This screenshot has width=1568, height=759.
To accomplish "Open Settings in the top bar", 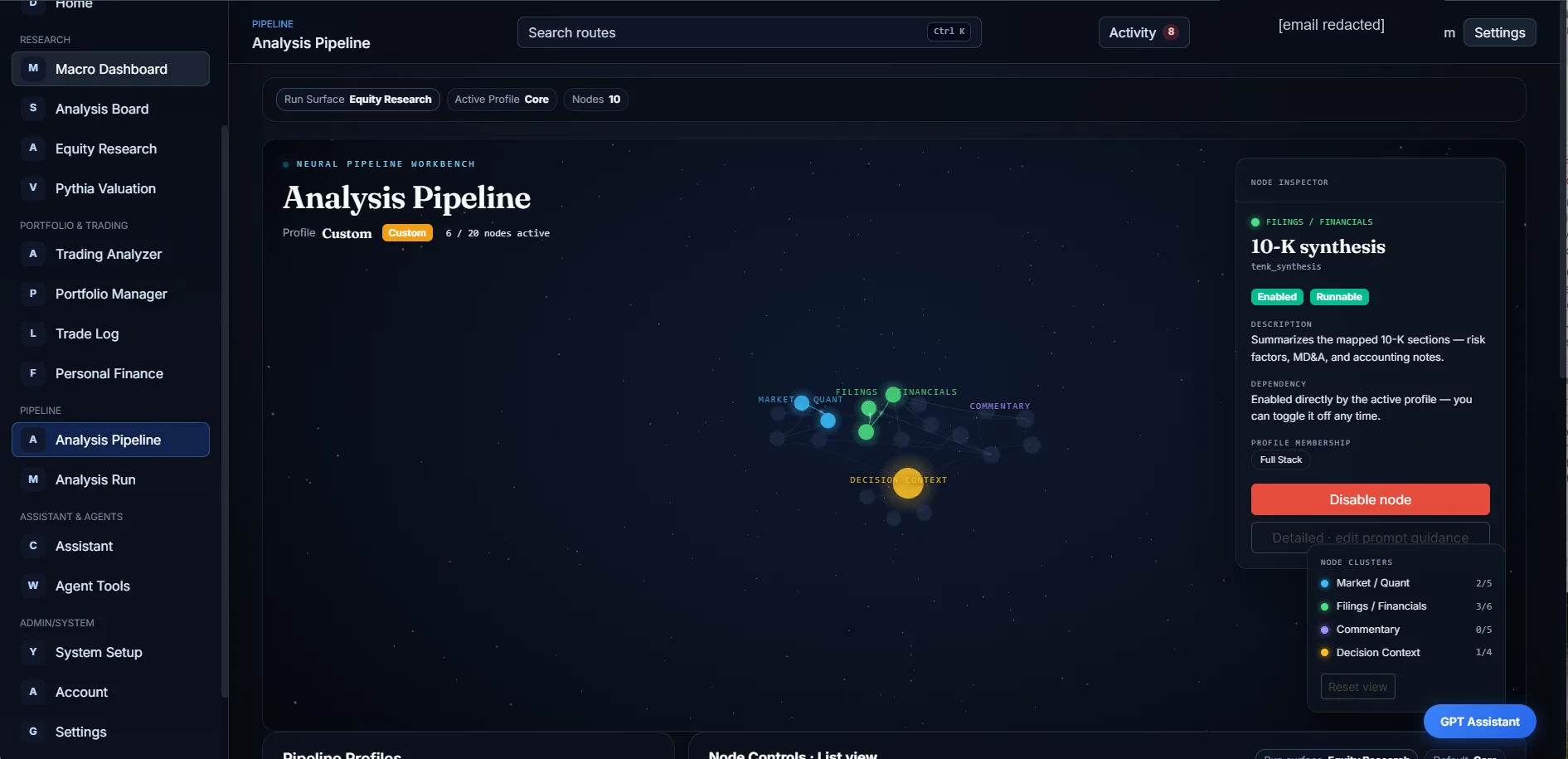I will pyautogui.click(x=1499, y=32).
